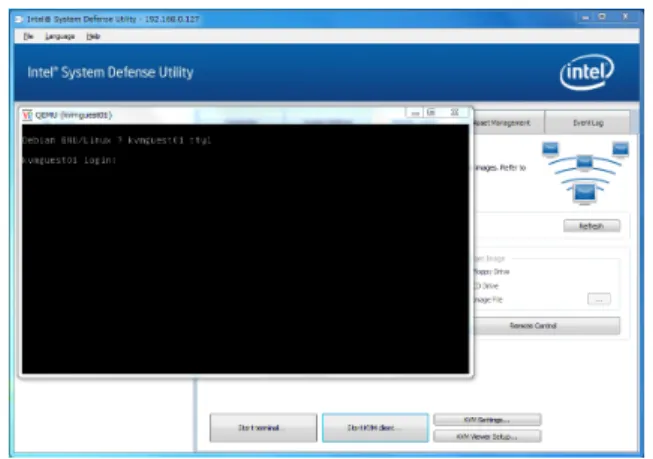Open KVM Settings dialog
Screen dimensions: 653x459
click(487, 419)
